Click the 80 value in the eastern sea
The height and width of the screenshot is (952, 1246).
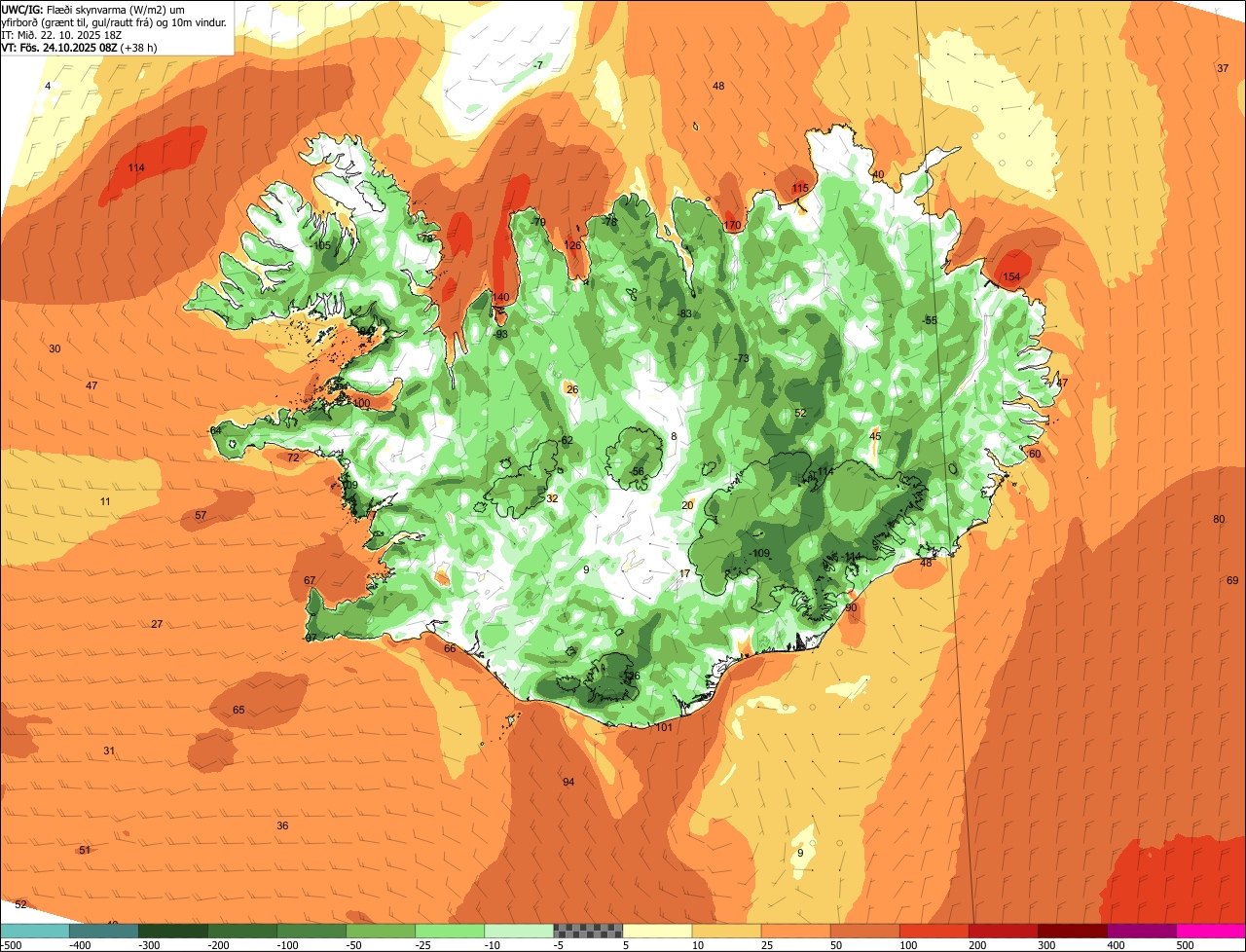point(1219,519)
